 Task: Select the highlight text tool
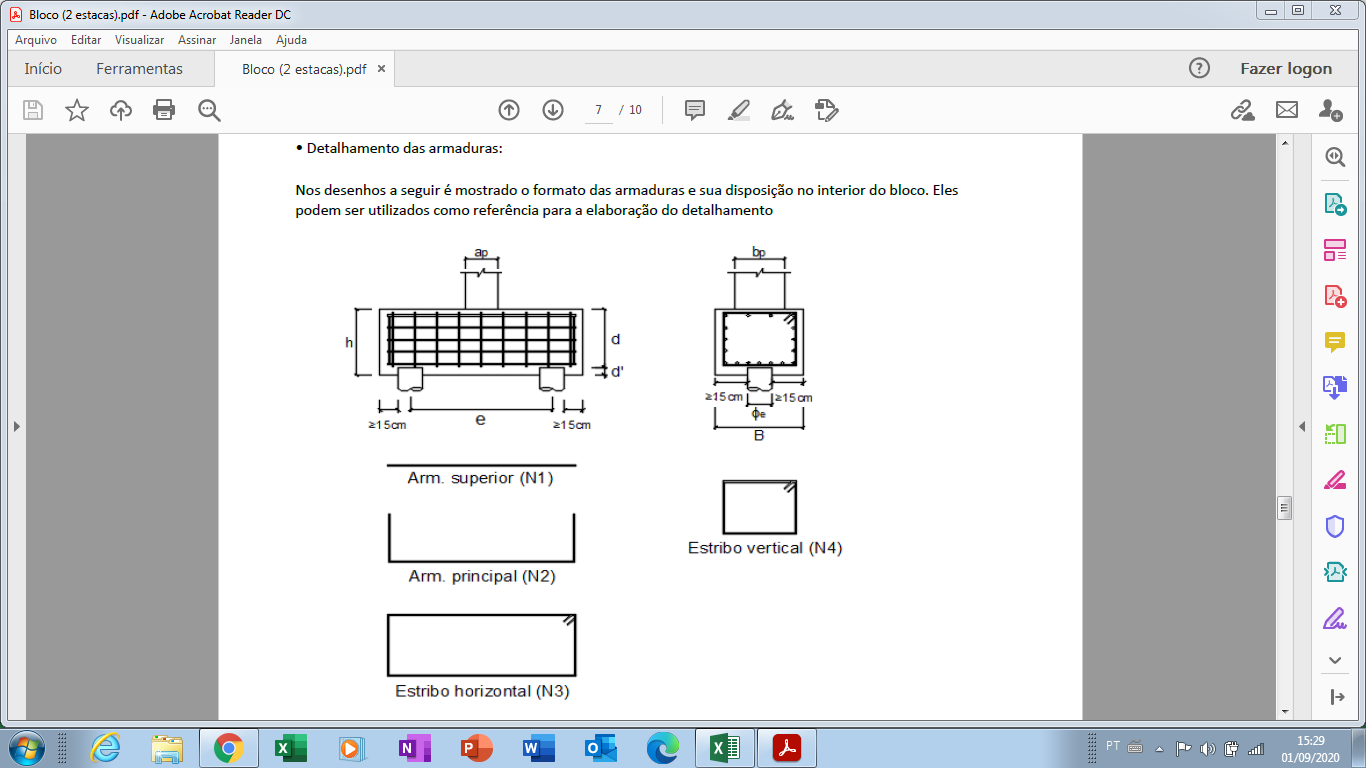click(739, 110)
